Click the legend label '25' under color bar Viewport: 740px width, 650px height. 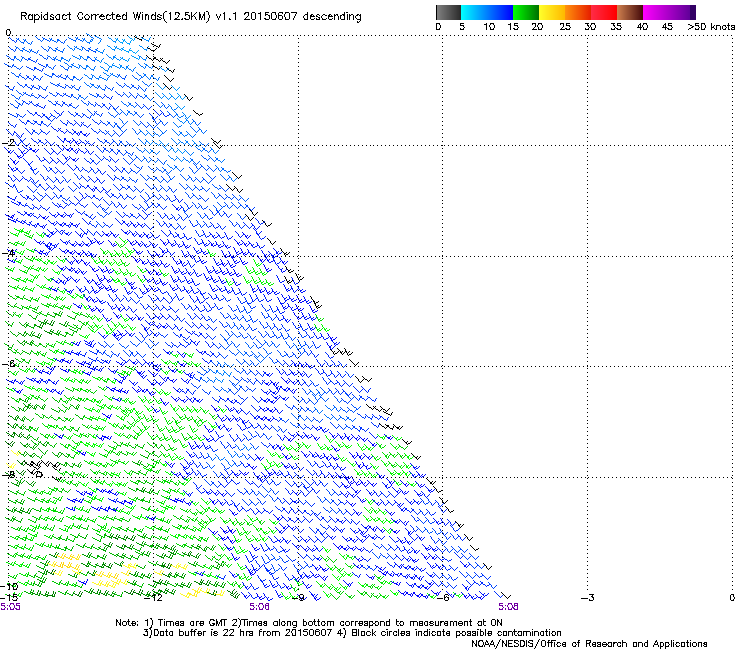pyautogui.click(x=565, y=27)
